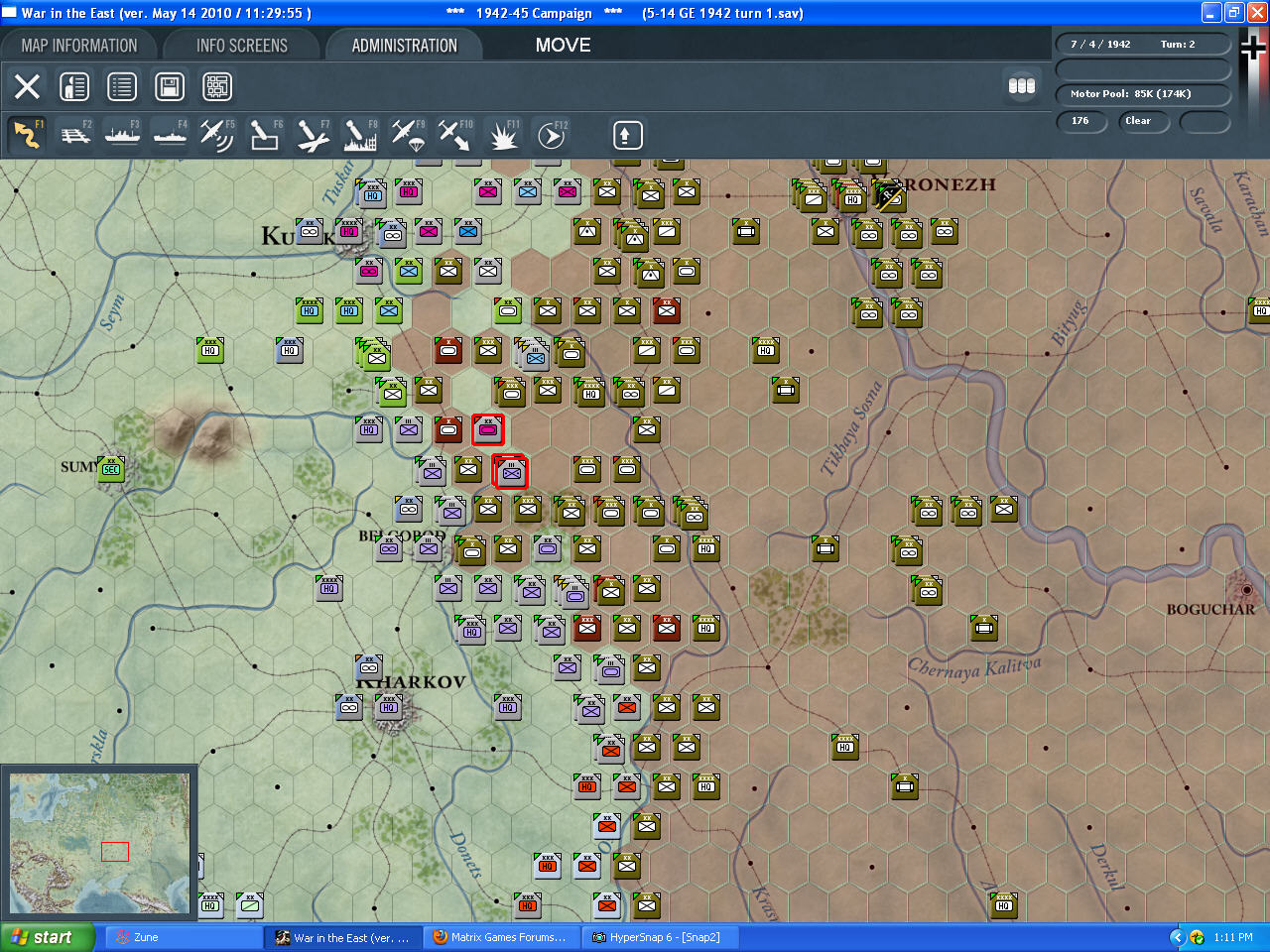1270x952 pixels.
Task: Expand the hidden system tray icons arrow
Action: 1177,937
